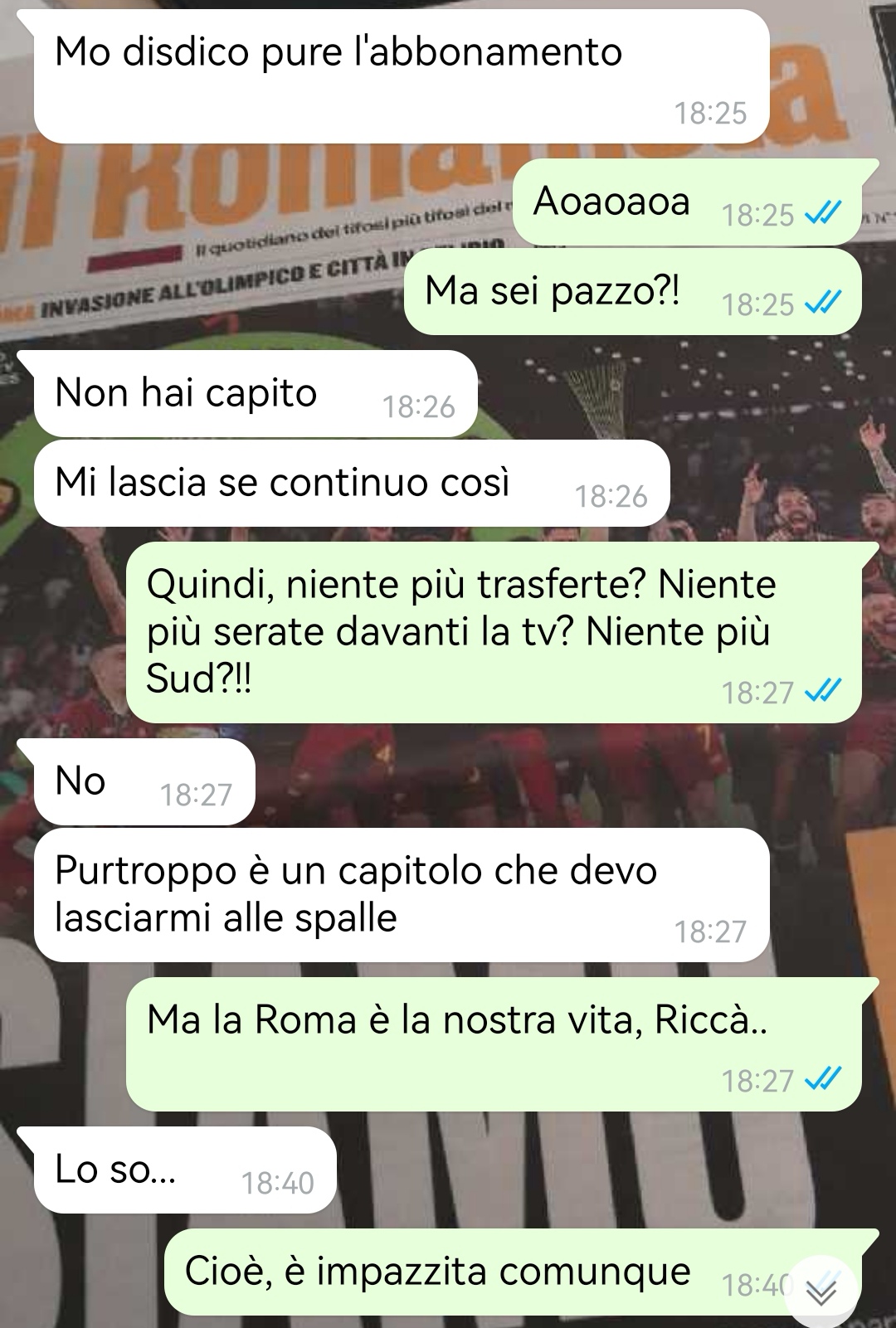This screenshot has width=896, height=1328.
Task: Tap the 18:40 timestamp on 'Lo so...'
Action: coord(277,1183)
